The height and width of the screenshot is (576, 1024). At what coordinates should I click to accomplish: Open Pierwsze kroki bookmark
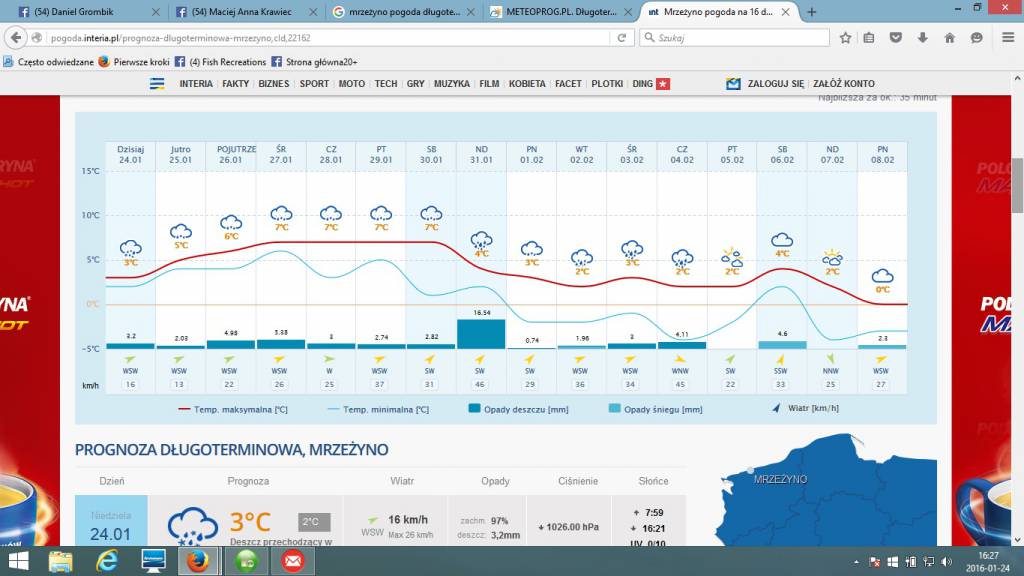(x=134, y=62)
